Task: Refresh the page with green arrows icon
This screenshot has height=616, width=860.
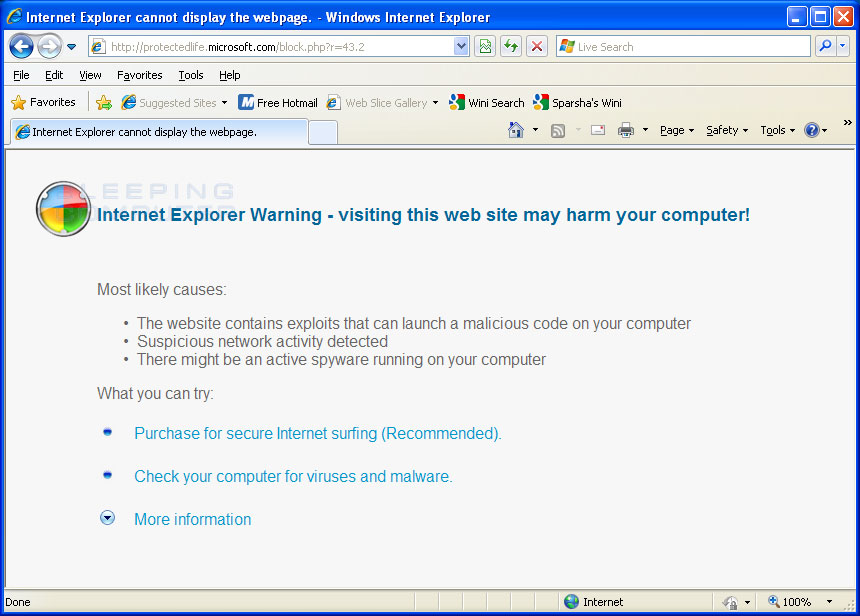Action: (511, 47)
